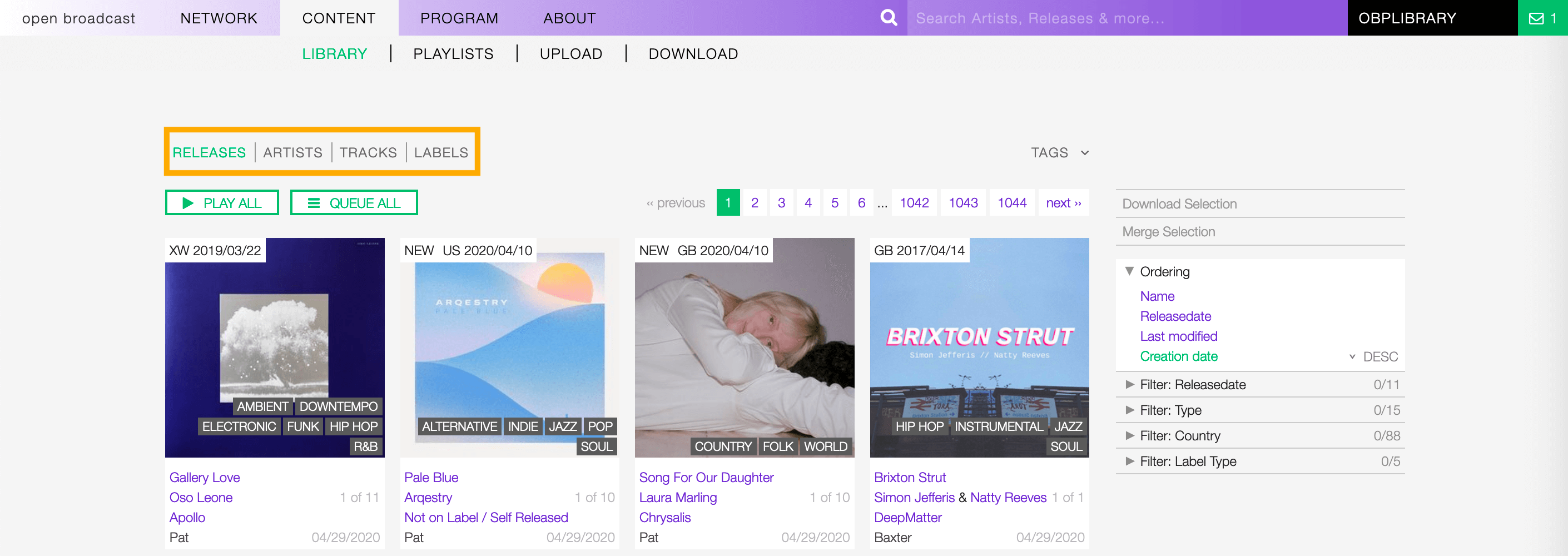Click the AMBIENT tag on Gallery Love

pyautogui.click(x=262, y=406)
